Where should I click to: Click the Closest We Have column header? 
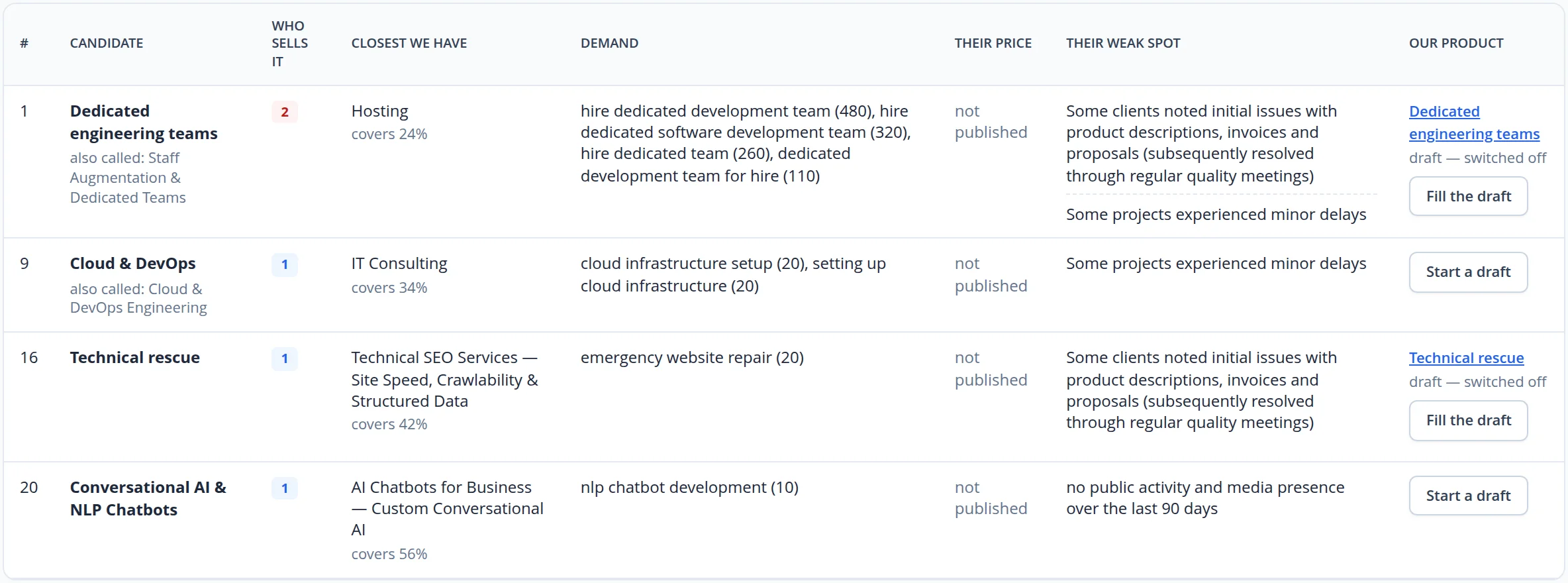(x=409, y=43)
